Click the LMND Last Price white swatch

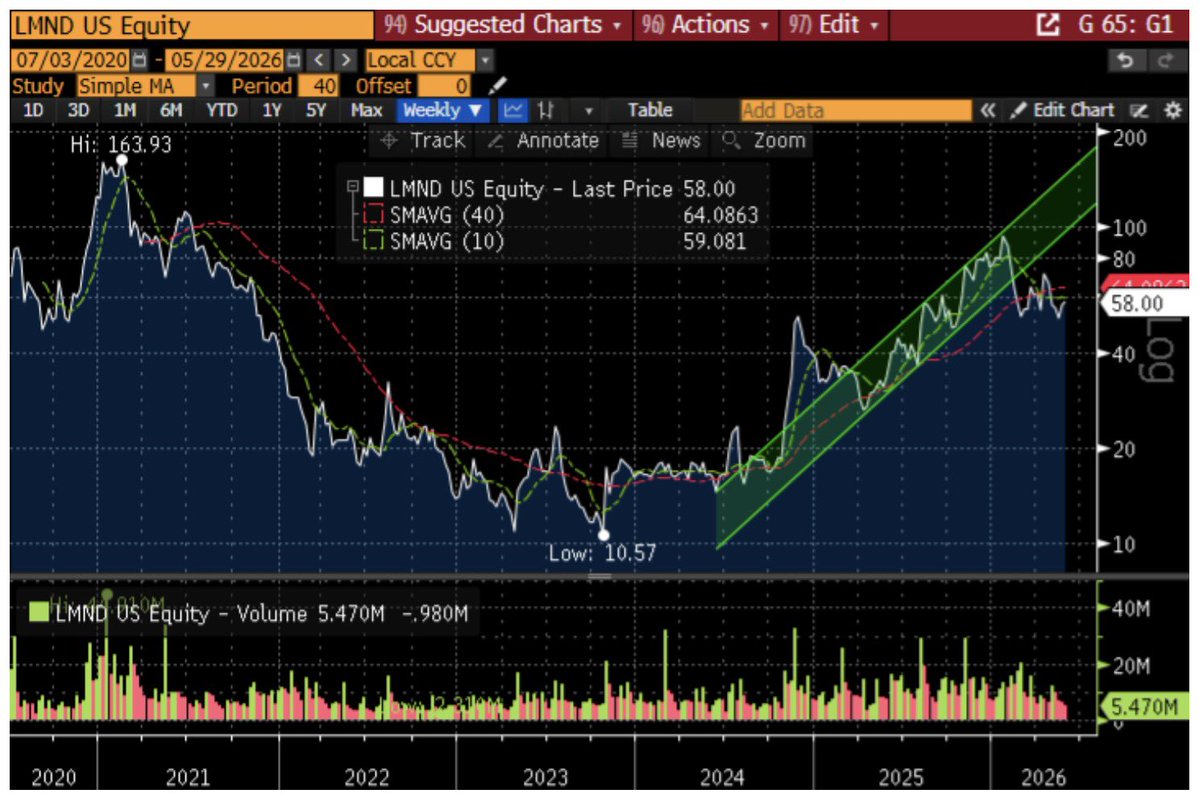pos(373,187)
